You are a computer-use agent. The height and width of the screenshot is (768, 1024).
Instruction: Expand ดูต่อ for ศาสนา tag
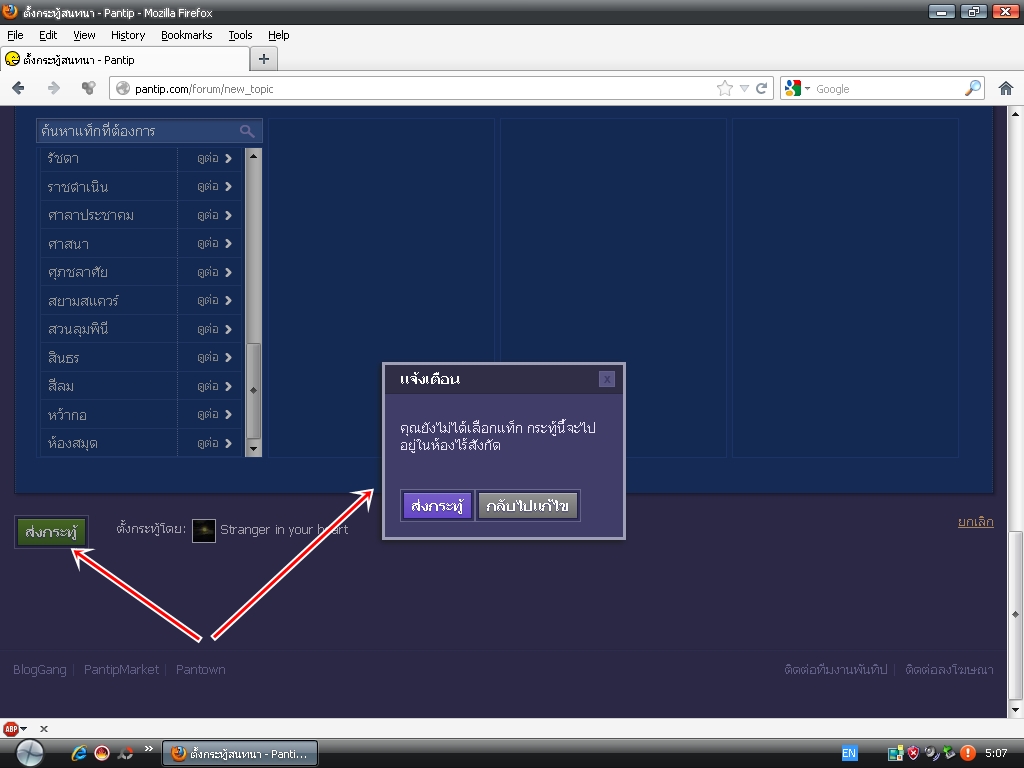click(x=214, y=244)
